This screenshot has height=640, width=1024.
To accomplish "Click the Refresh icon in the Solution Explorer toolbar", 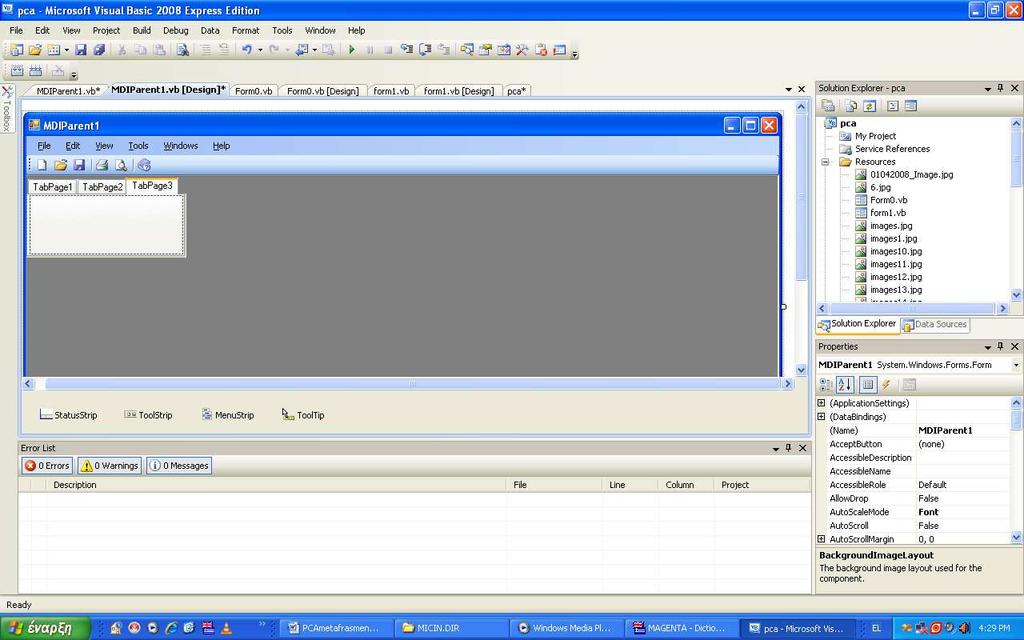I will pos(869,106).
